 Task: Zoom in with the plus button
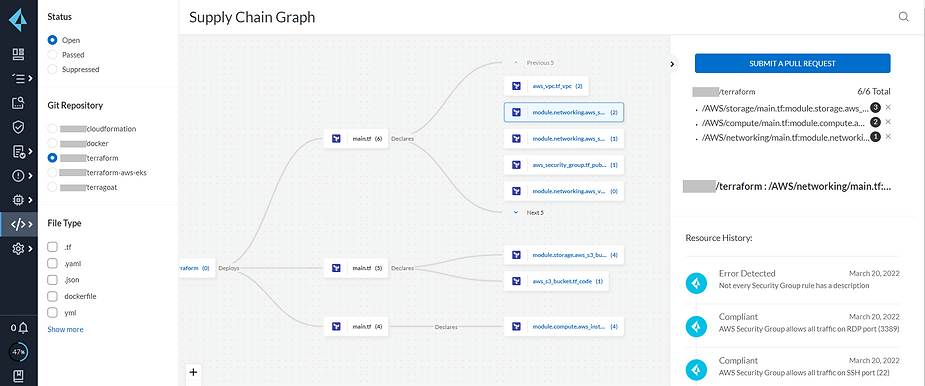[x=193, y=372]
